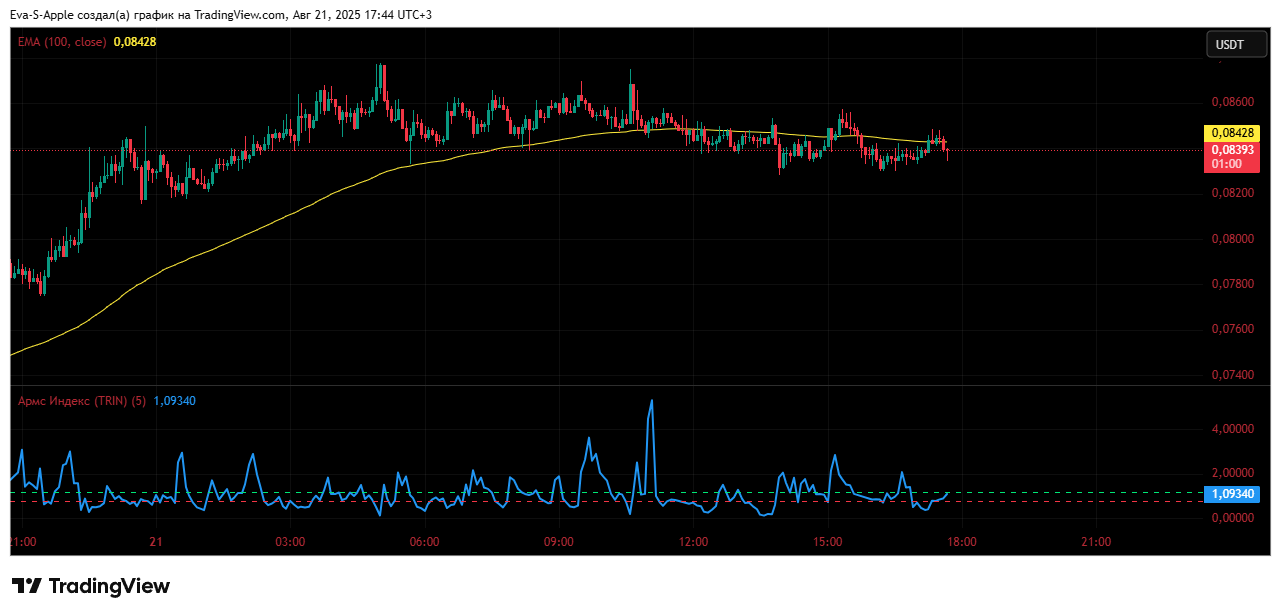Click the 0,07400 price axis label
The height and width of the screenshot is (616, 1281).
tap(1232, 376)
